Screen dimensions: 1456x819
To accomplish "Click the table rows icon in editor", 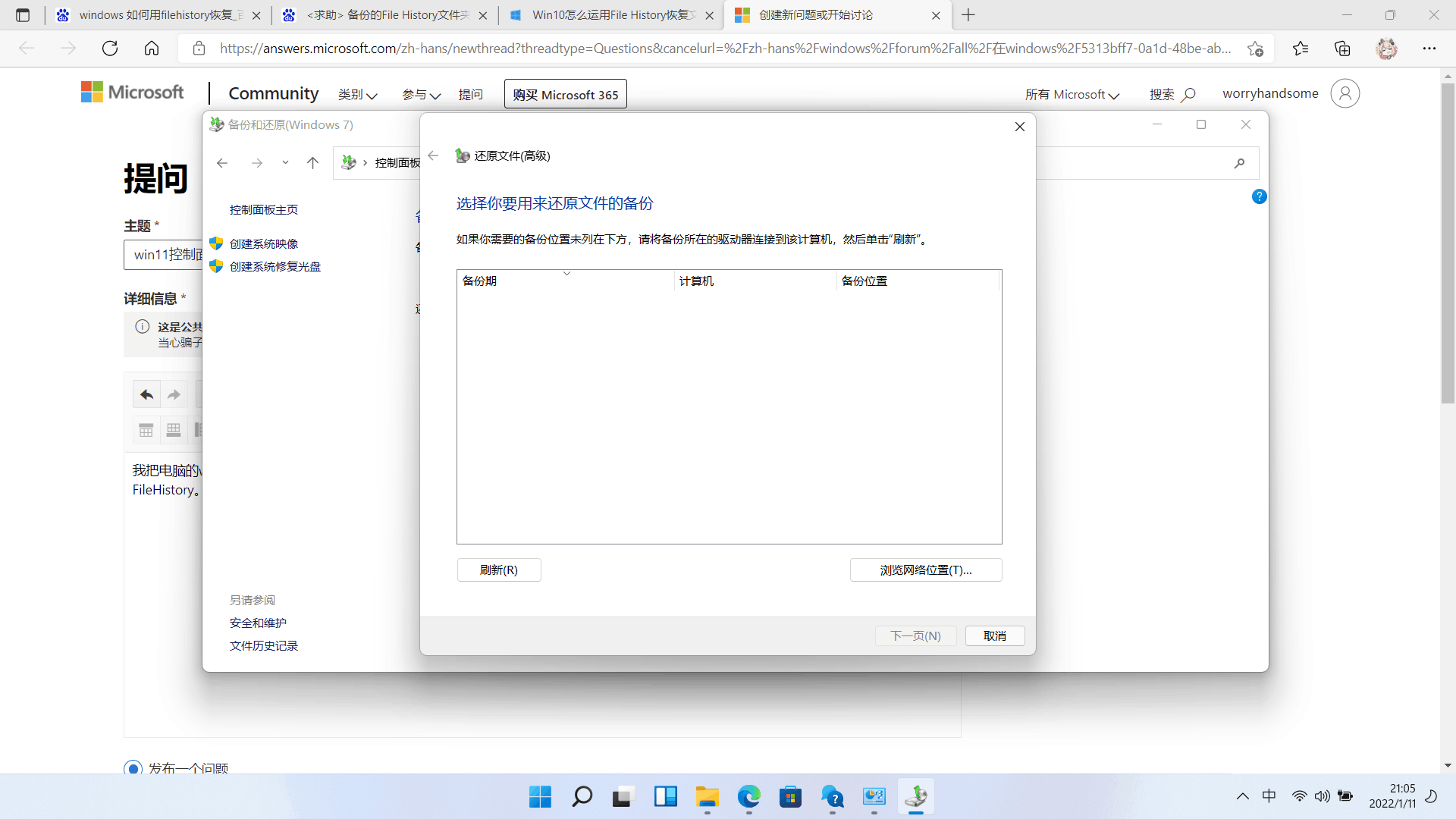I will tap(174, 430).
